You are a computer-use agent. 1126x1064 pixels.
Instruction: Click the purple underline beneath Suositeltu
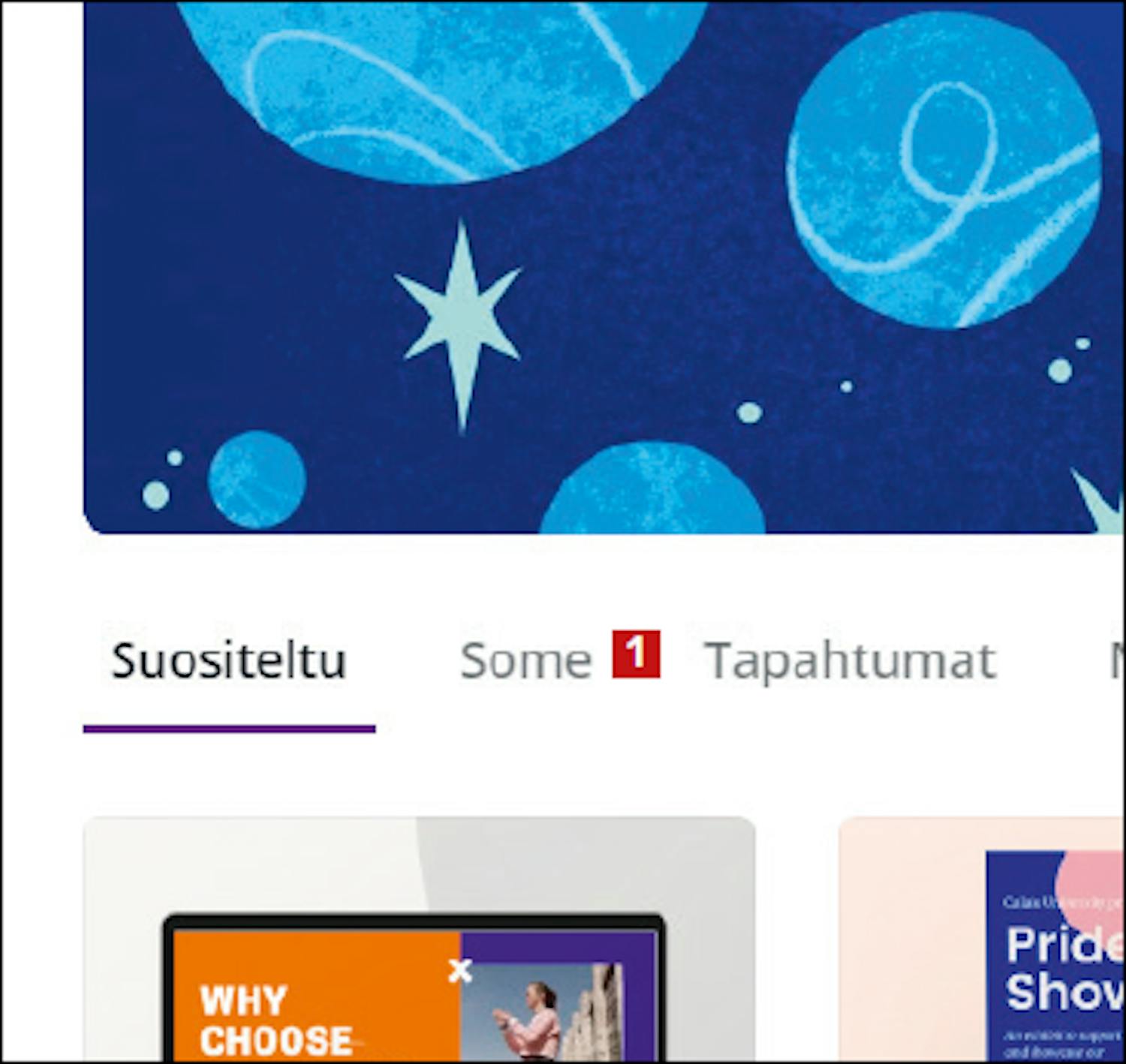[229, 729]
